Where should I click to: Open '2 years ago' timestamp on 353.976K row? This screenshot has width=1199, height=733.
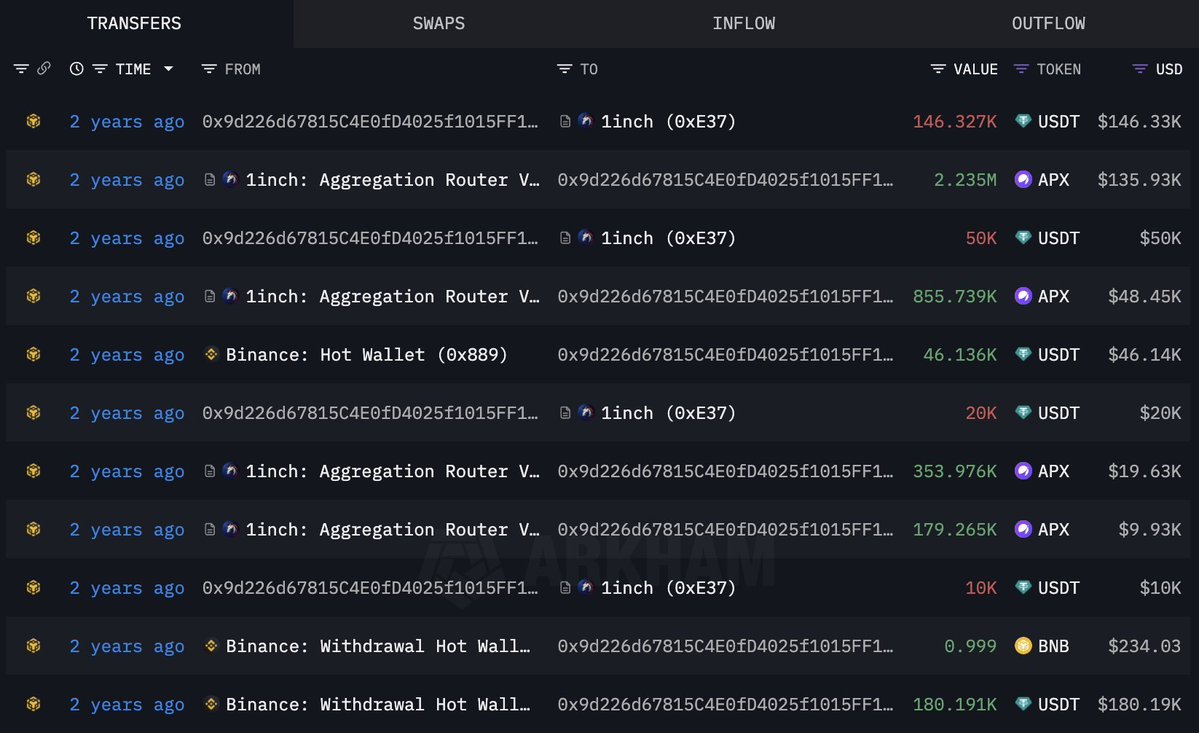coord(127,471)
